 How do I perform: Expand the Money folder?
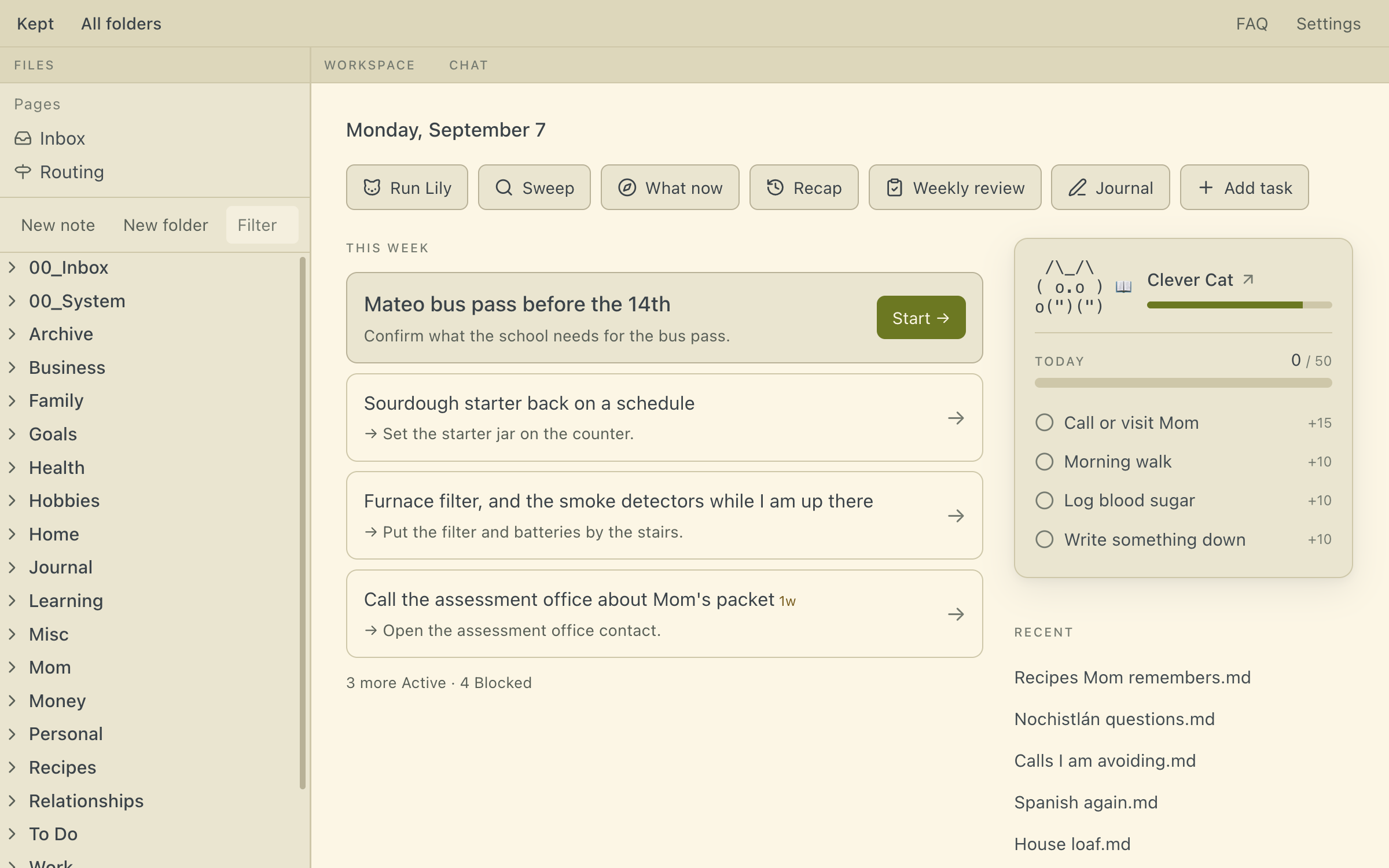12,701
